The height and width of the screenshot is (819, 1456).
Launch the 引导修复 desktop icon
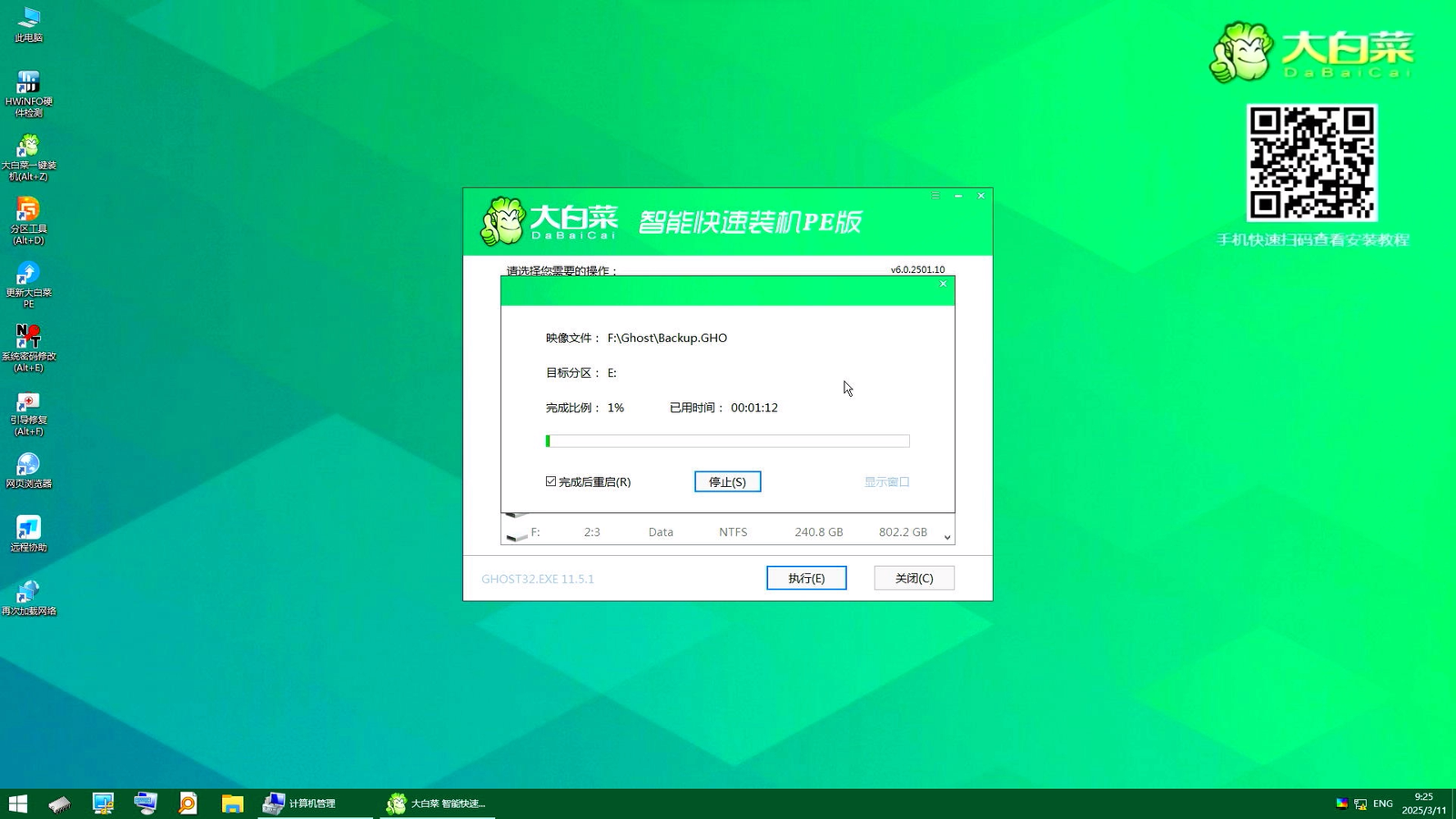tap(28, 414)
